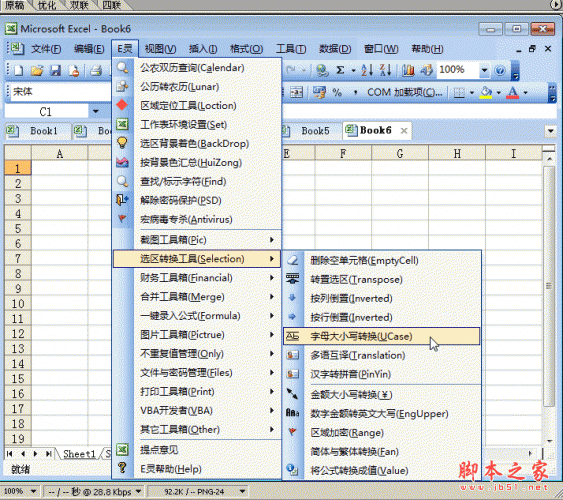Open Calendar lookup (公农双历查询)

(x=197, y=68)
